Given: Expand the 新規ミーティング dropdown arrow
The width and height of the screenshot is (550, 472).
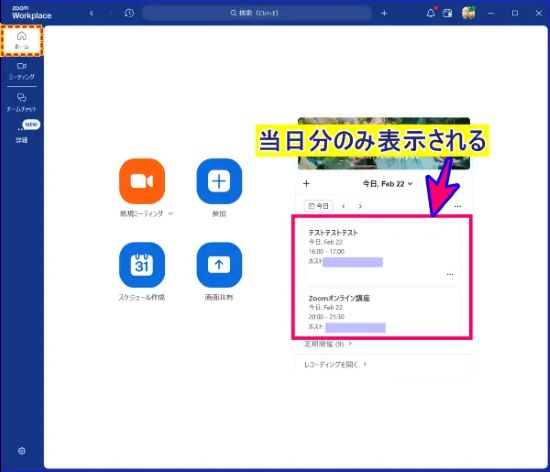Looking at the screenshot, I should click(171, 214).
